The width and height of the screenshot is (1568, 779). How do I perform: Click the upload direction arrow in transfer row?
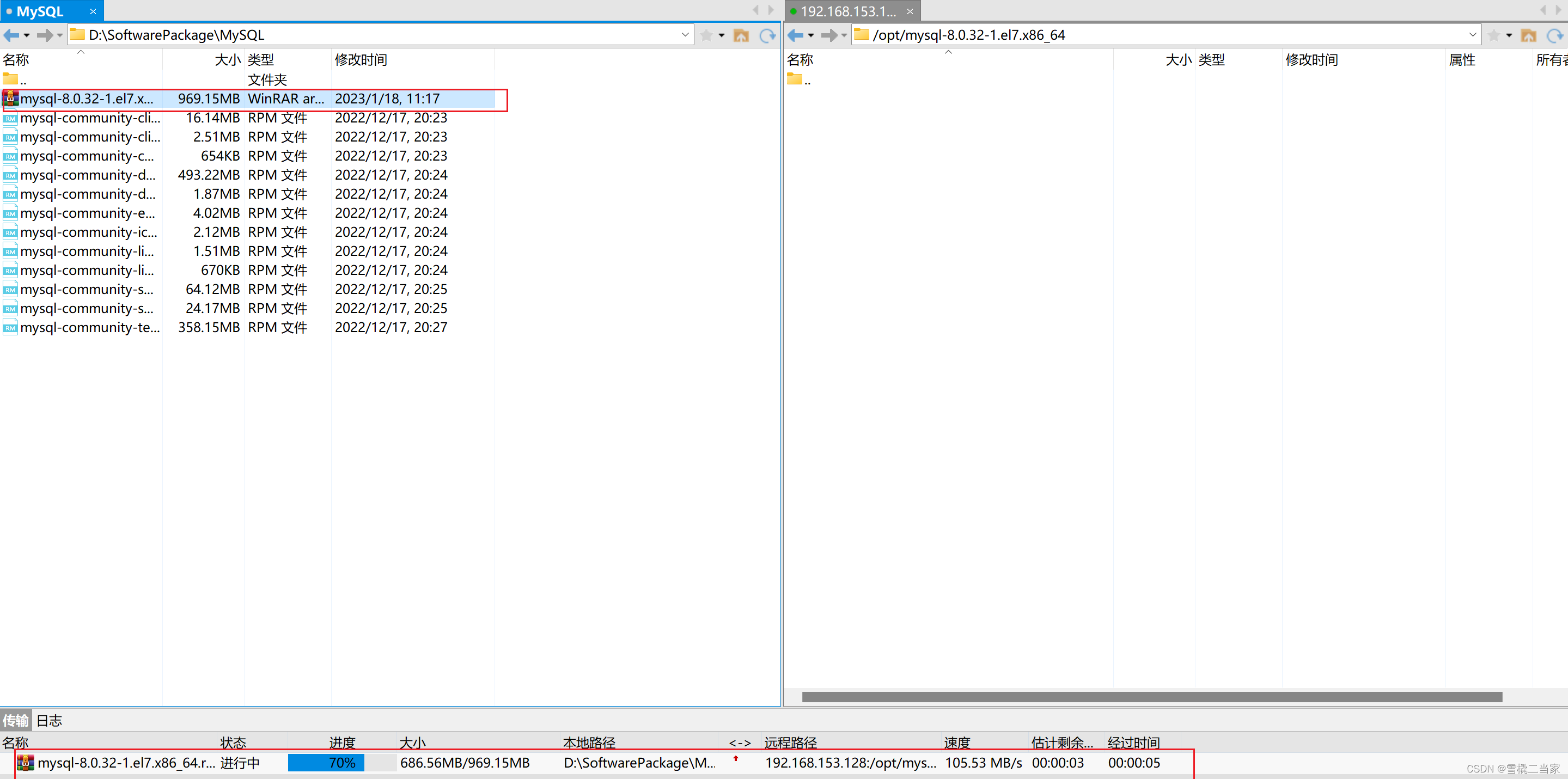735,759
